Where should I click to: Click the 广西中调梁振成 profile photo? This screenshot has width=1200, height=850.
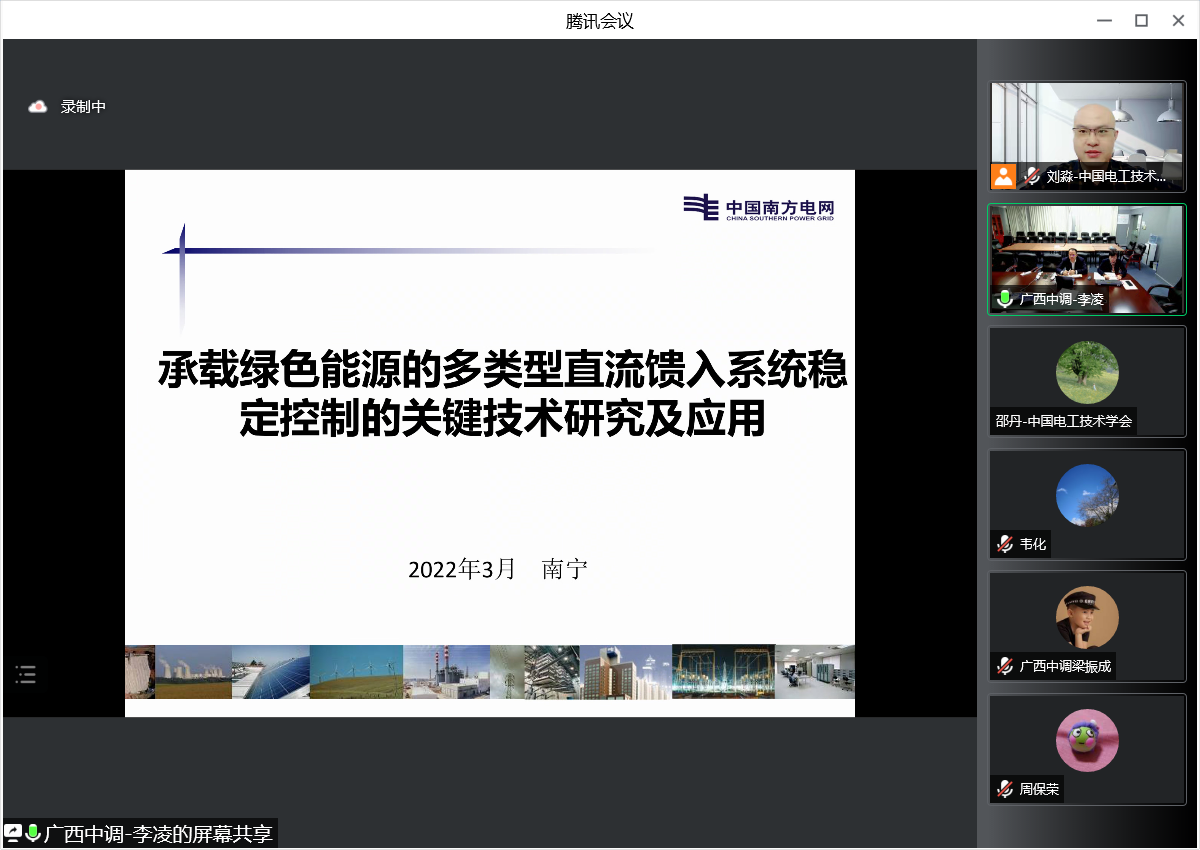click(1087, 617)
